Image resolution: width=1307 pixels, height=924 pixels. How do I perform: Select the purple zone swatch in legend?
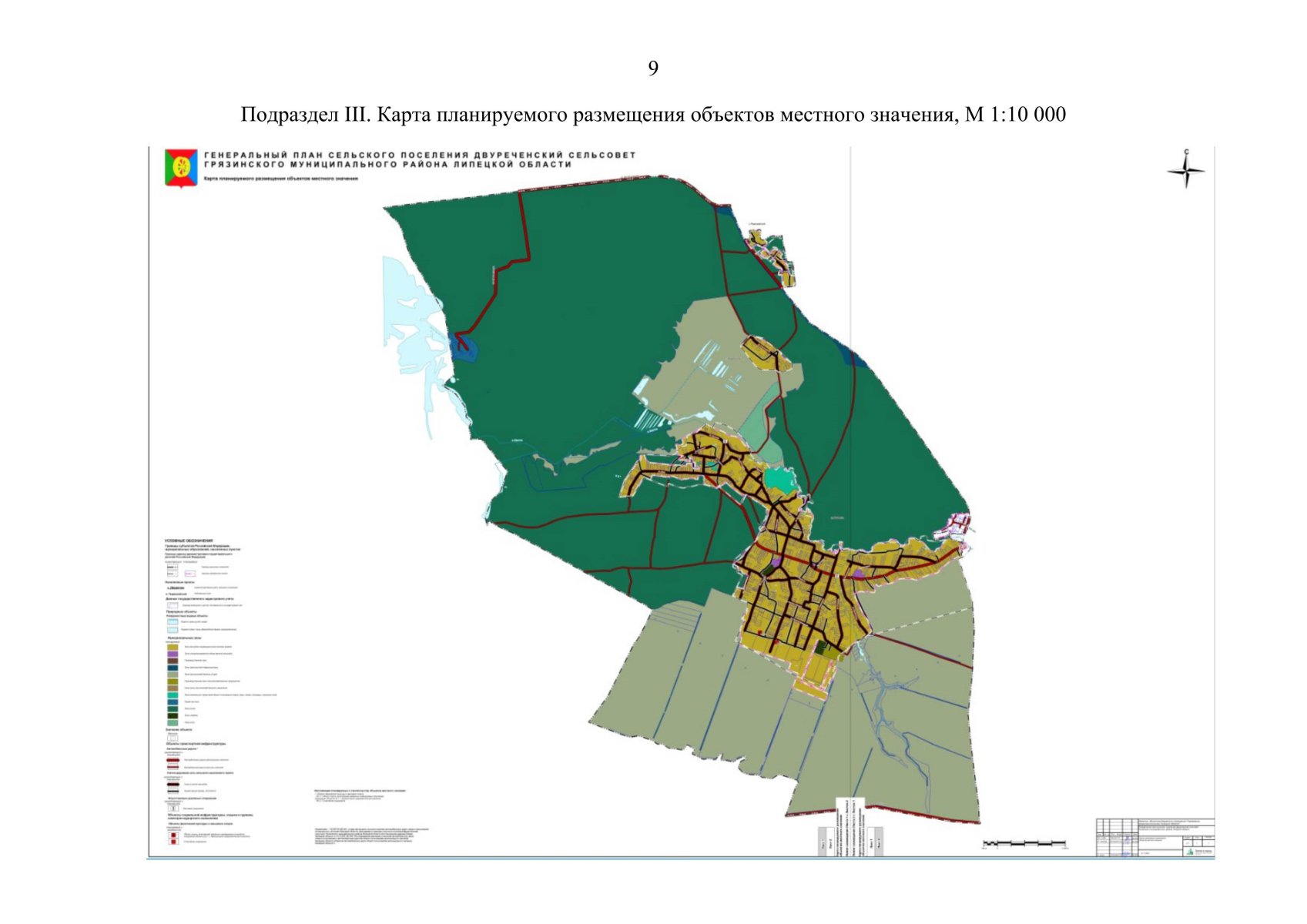173,654
